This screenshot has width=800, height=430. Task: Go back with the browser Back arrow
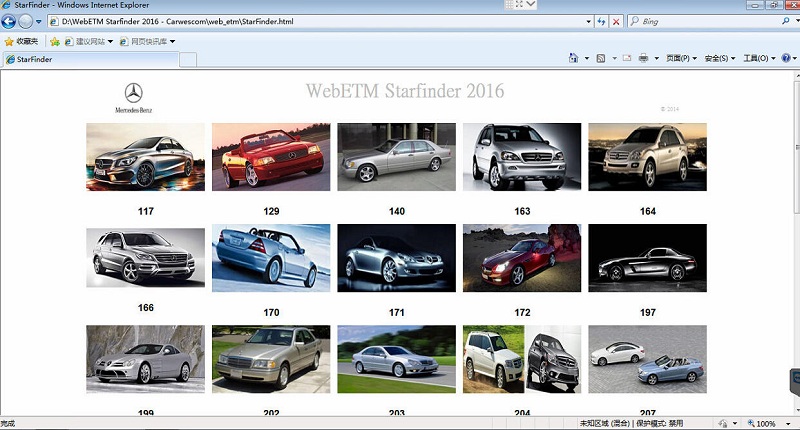pyautogui.click(x=9, y=21)
